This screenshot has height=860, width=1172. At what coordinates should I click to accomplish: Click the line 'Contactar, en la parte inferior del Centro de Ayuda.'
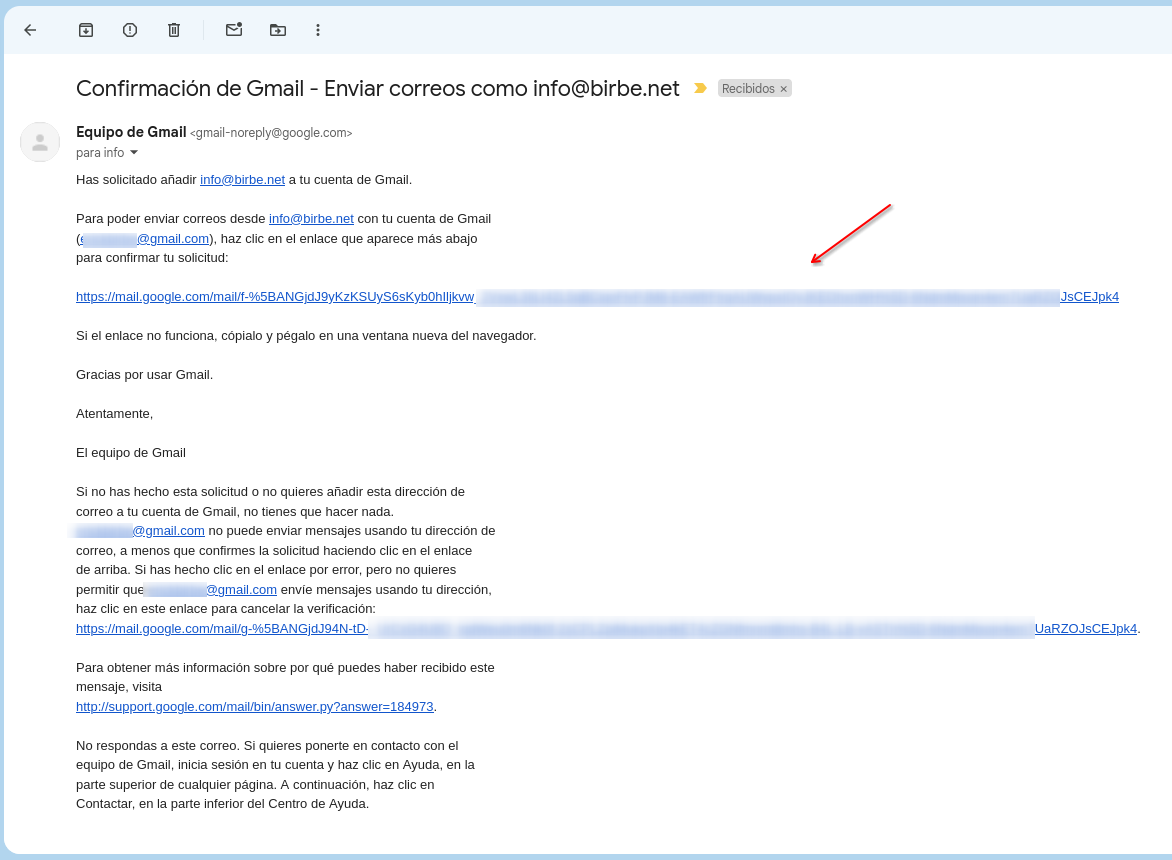pos(223,804)
